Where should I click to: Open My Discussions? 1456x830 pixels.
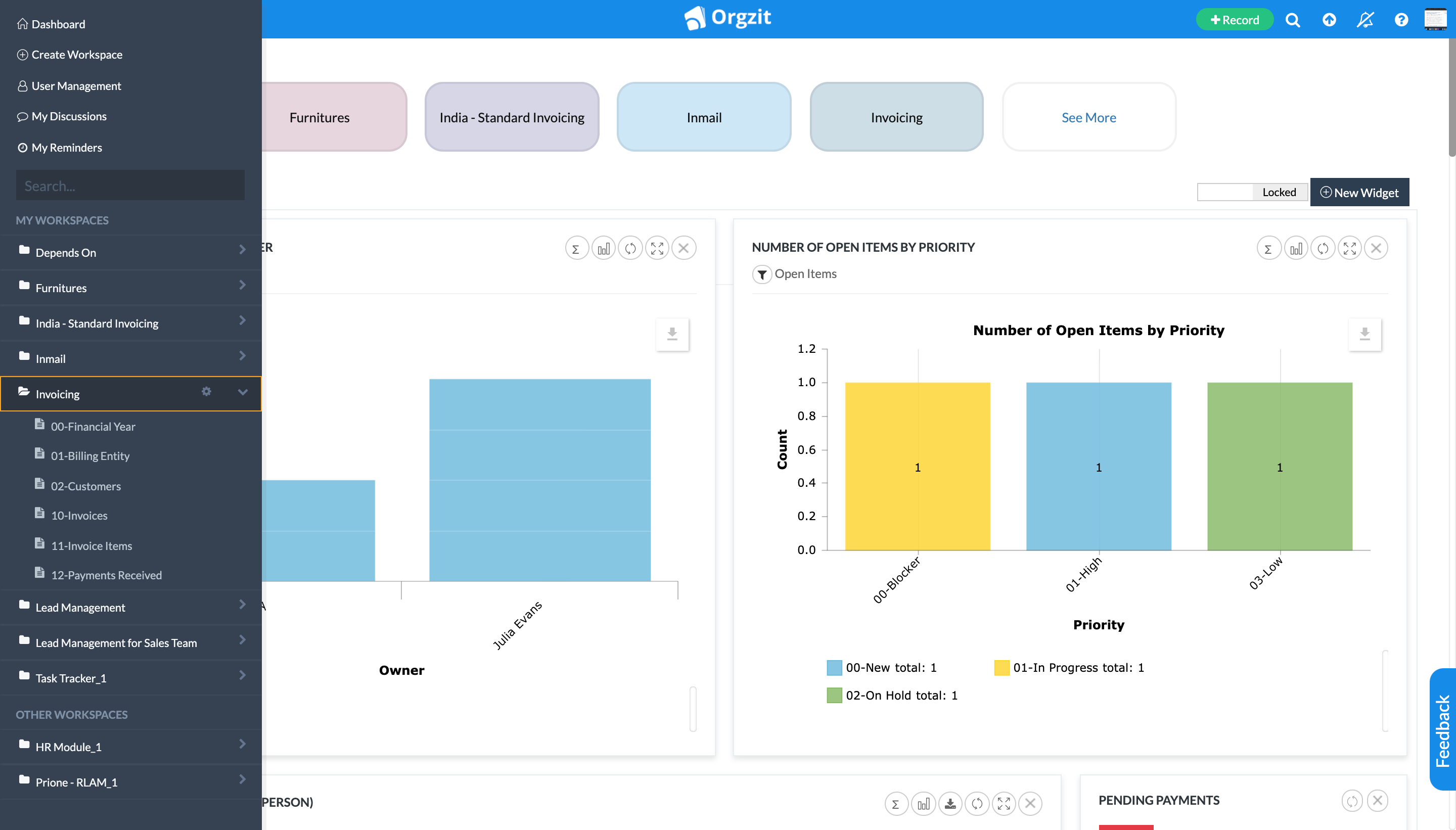(62, 116)
